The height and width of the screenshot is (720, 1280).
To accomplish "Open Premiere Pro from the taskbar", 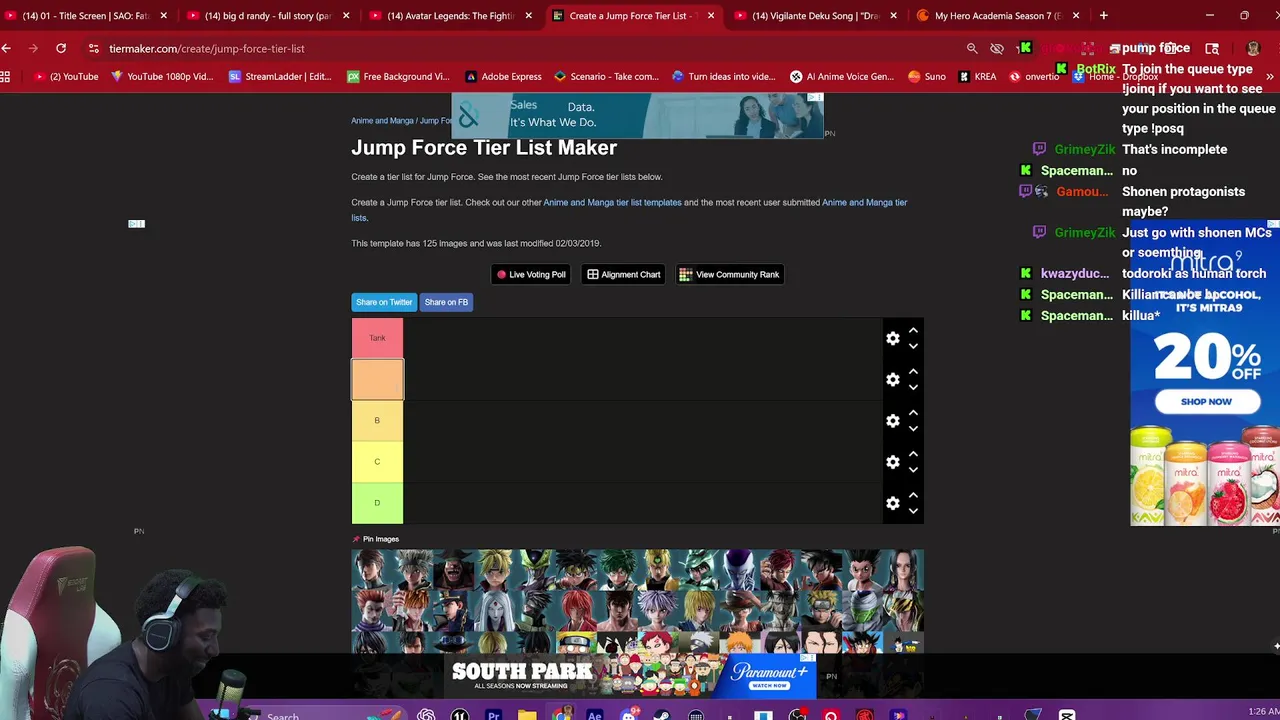I will point(493,715).
